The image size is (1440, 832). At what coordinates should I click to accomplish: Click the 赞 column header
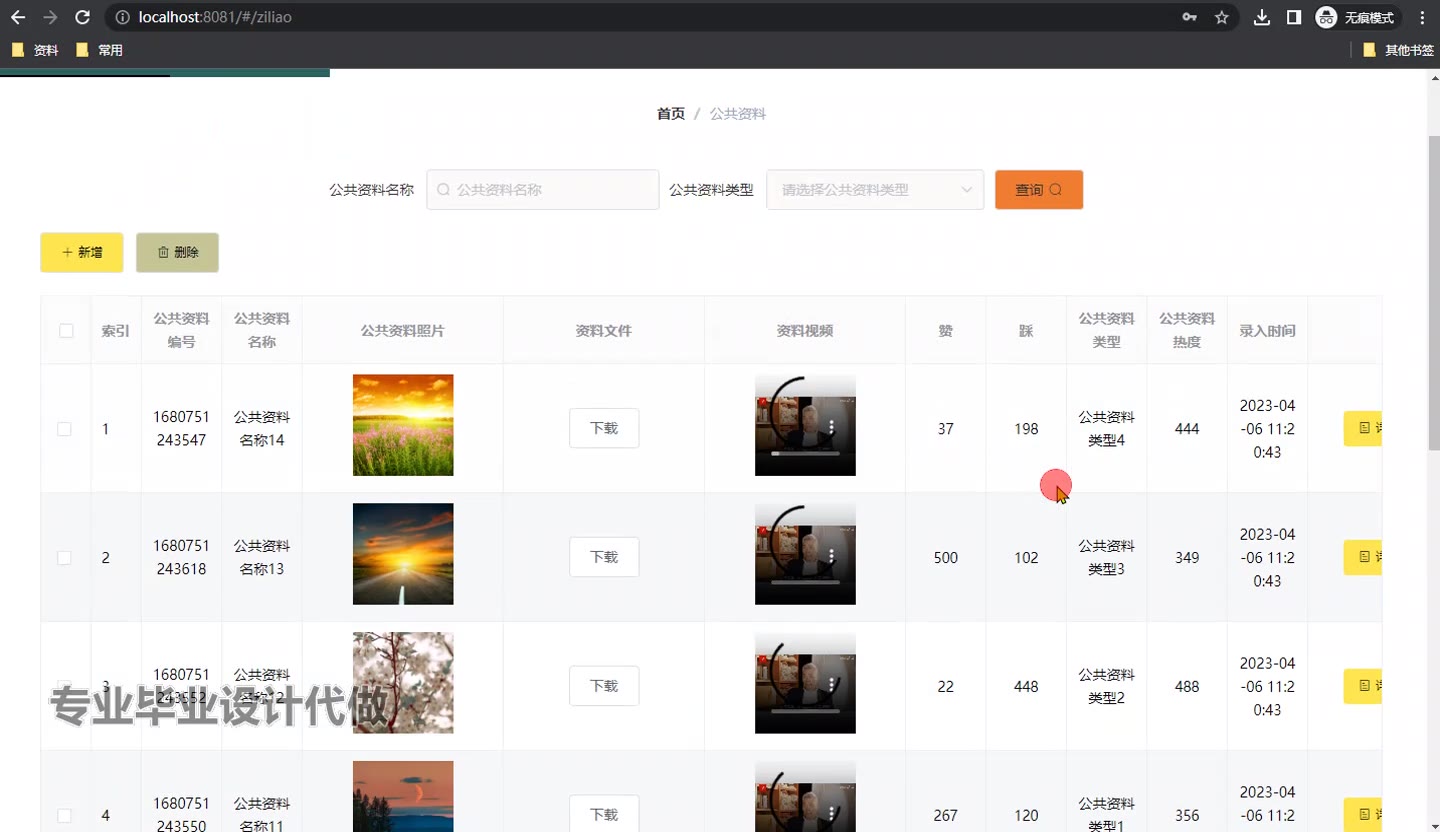[945, 331]
